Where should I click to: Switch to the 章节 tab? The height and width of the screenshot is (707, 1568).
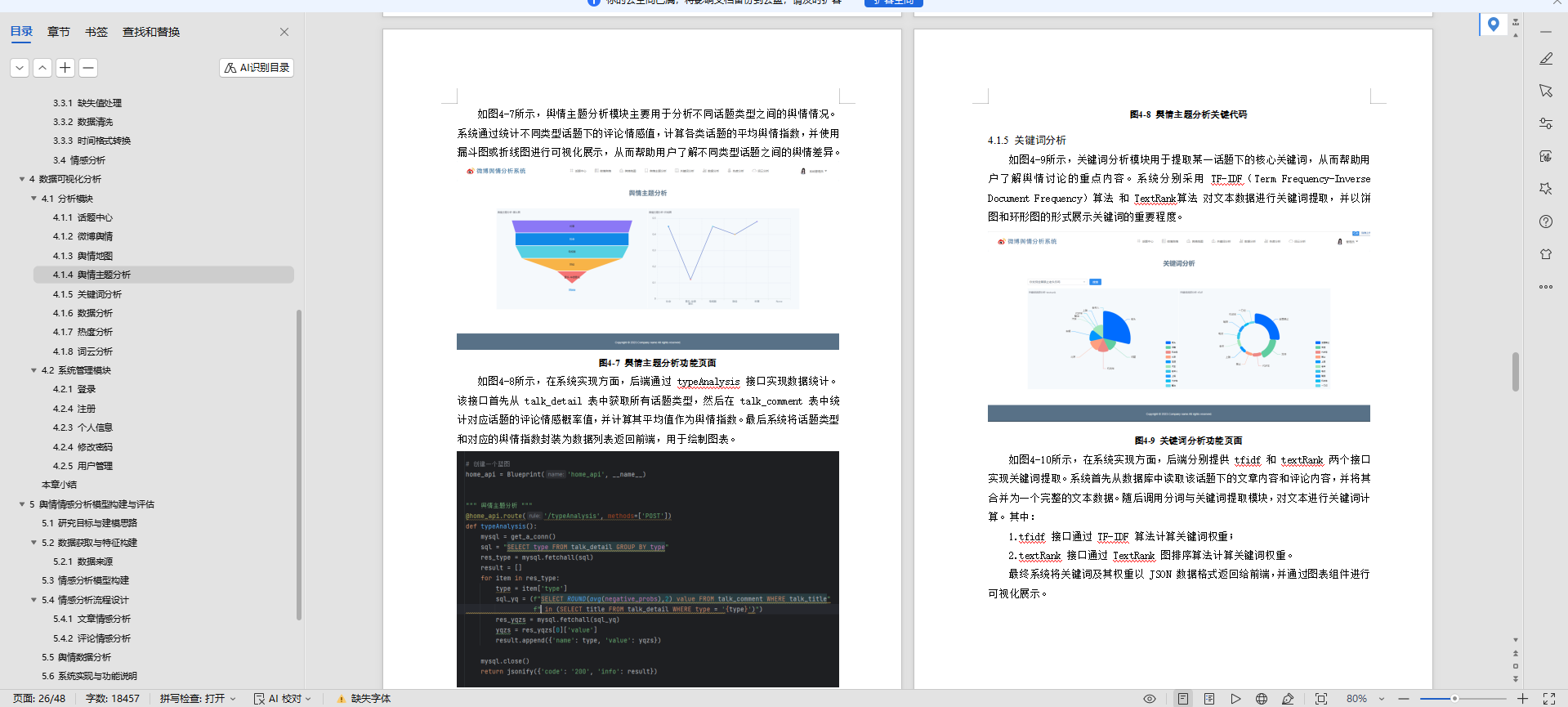[59, 32]
